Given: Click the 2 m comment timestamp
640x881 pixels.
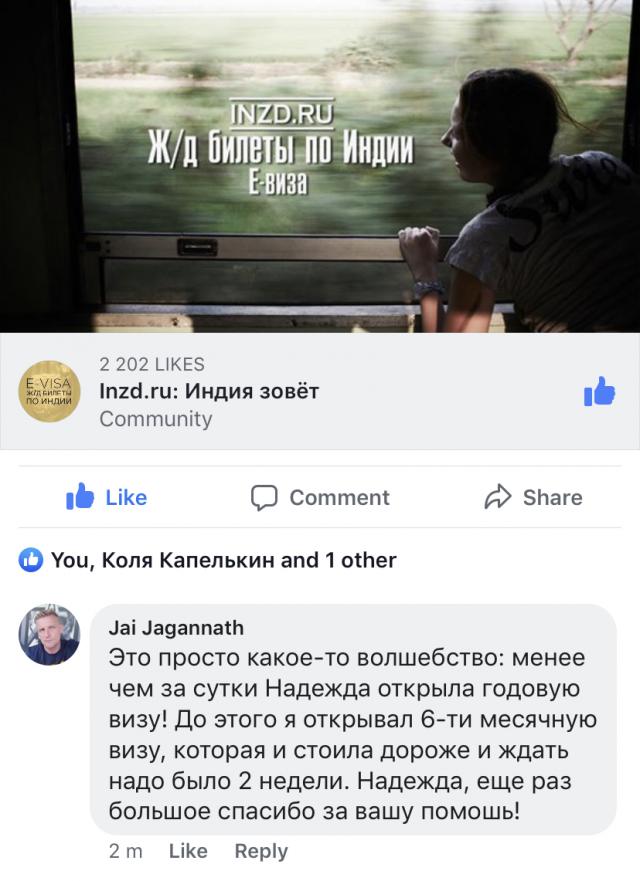Looking at the screenshot, I should [125, 851].
